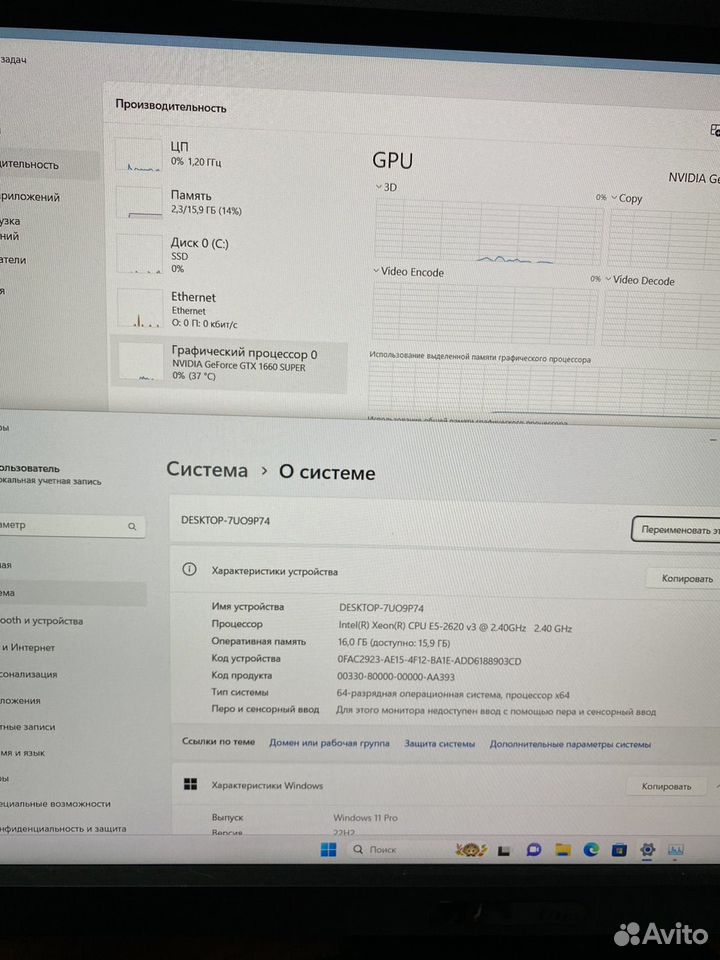The height and width of the screenshot is (960, 720).
Task: Open the File Explorer taskbar icon
Action: [x=562, y=850]
